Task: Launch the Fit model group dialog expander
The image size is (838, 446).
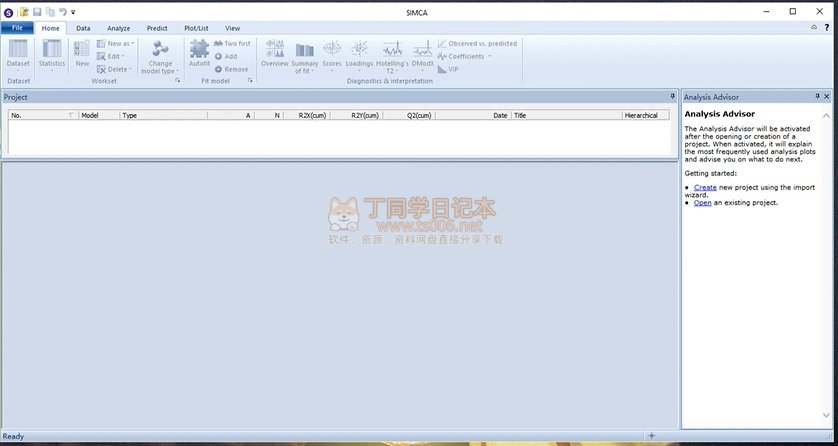Action: (x=250, y=81)
